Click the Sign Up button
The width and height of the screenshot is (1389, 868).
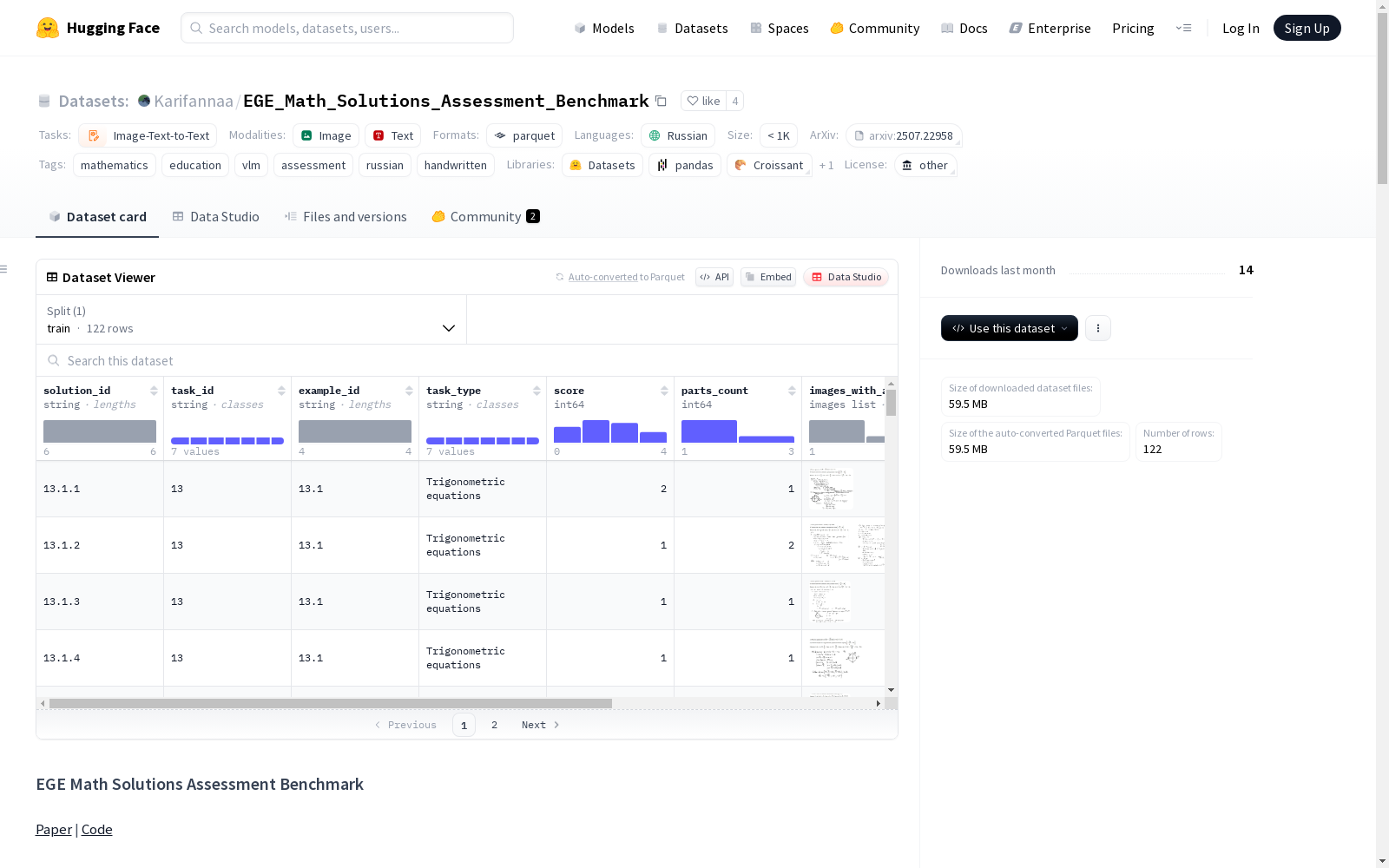(1307, 28)
